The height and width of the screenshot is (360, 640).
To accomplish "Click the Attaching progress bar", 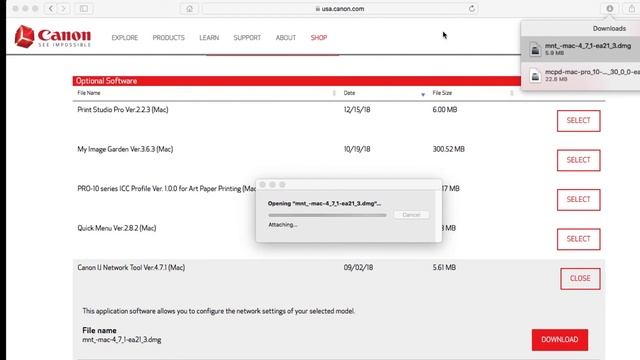I will (327, 215).
